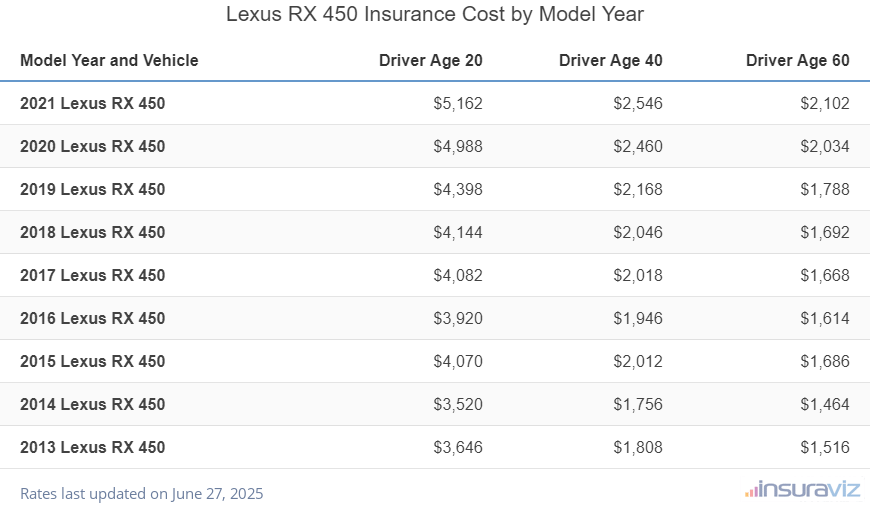Click the $1,516 value in the 2013 row

tap(825, 447)
